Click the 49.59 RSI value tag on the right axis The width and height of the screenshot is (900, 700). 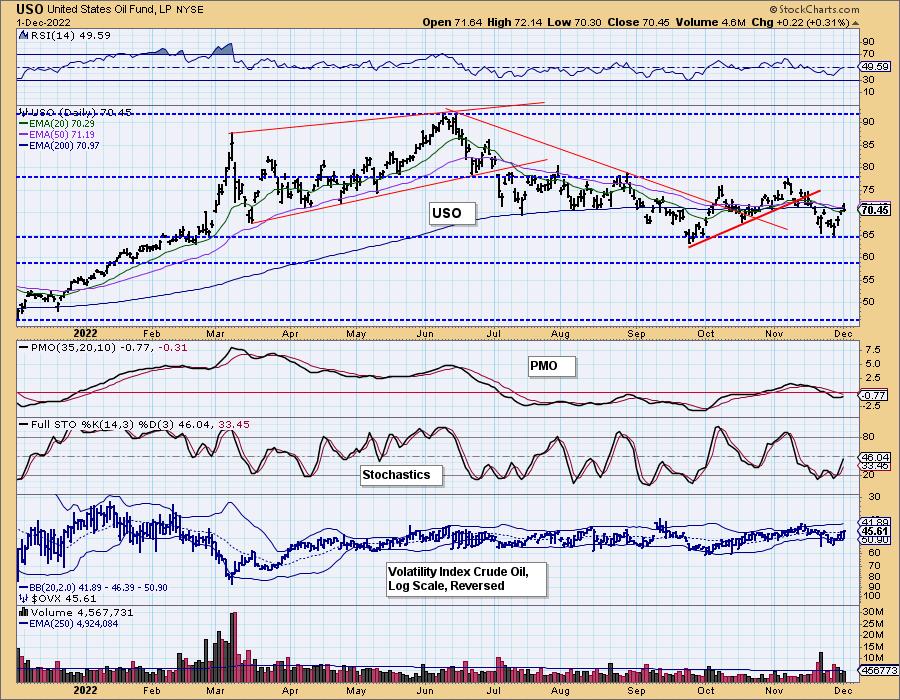[874, 67]
